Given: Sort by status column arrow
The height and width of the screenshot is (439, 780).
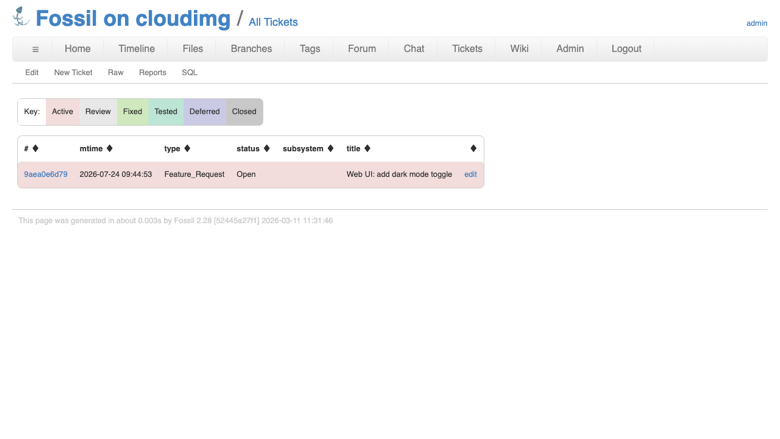Looking at the screenshot, I should (267, 148).
